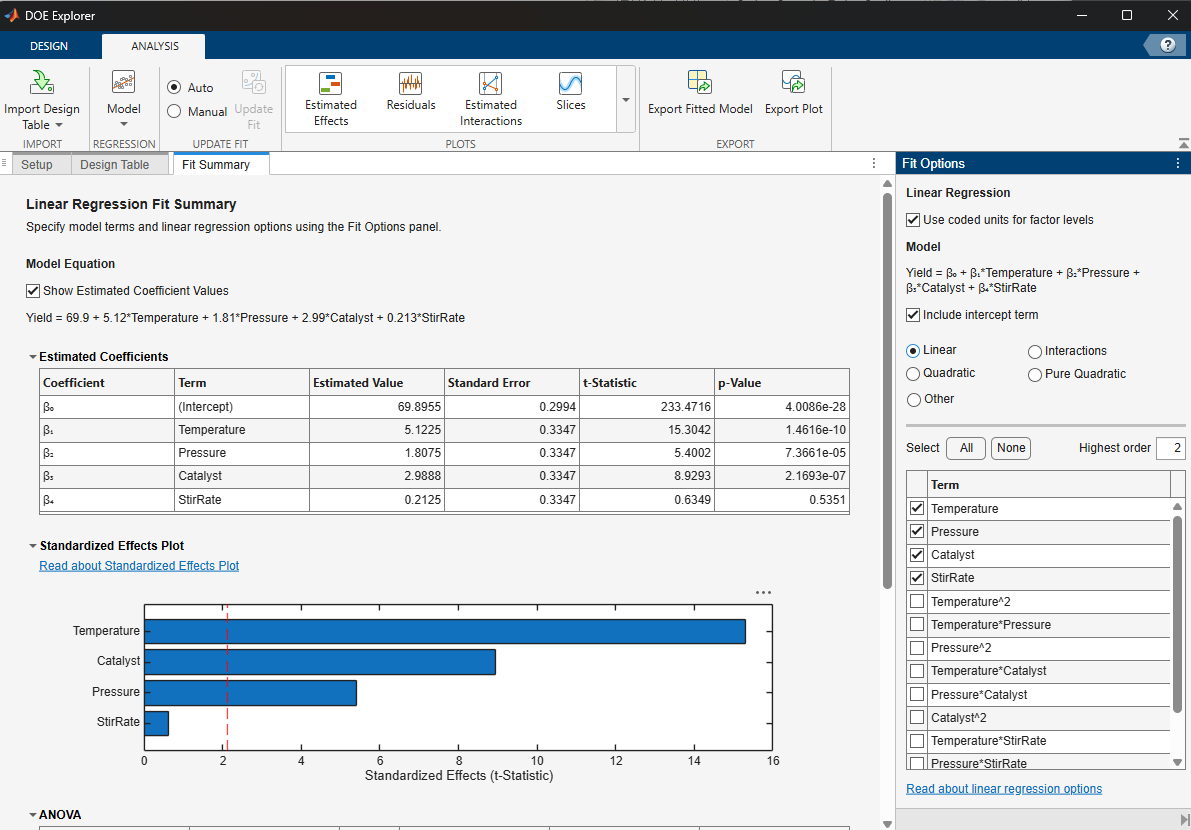
Task: Click Fit Summary scroll down arrow
Action: [x=887, y=824]
